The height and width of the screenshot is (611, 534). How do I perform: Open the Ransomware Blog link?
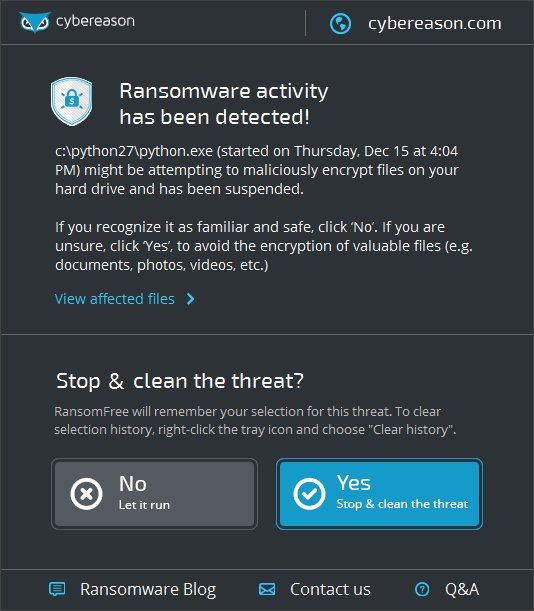click(x=148, y=589)
